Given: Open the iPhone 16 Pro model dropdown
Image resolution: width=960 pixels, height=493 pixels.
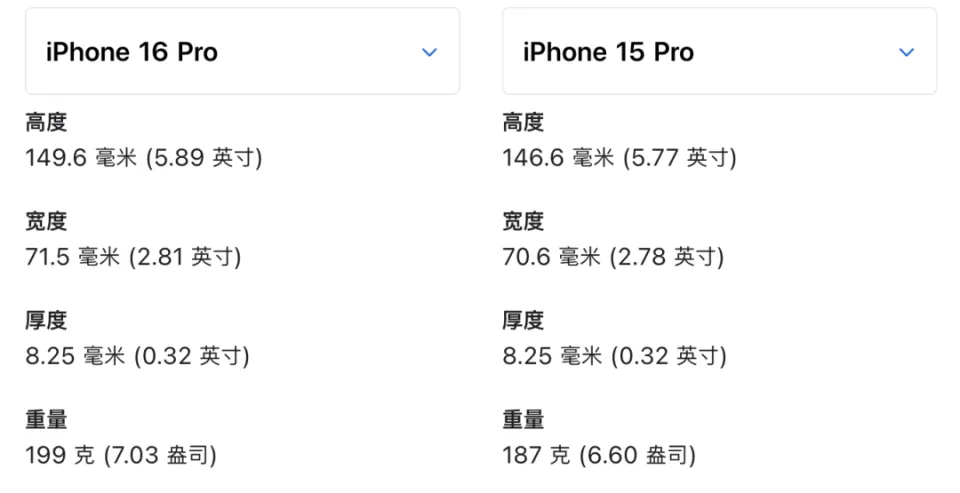Looking at the screenshot, I should (x=241, y=52).
